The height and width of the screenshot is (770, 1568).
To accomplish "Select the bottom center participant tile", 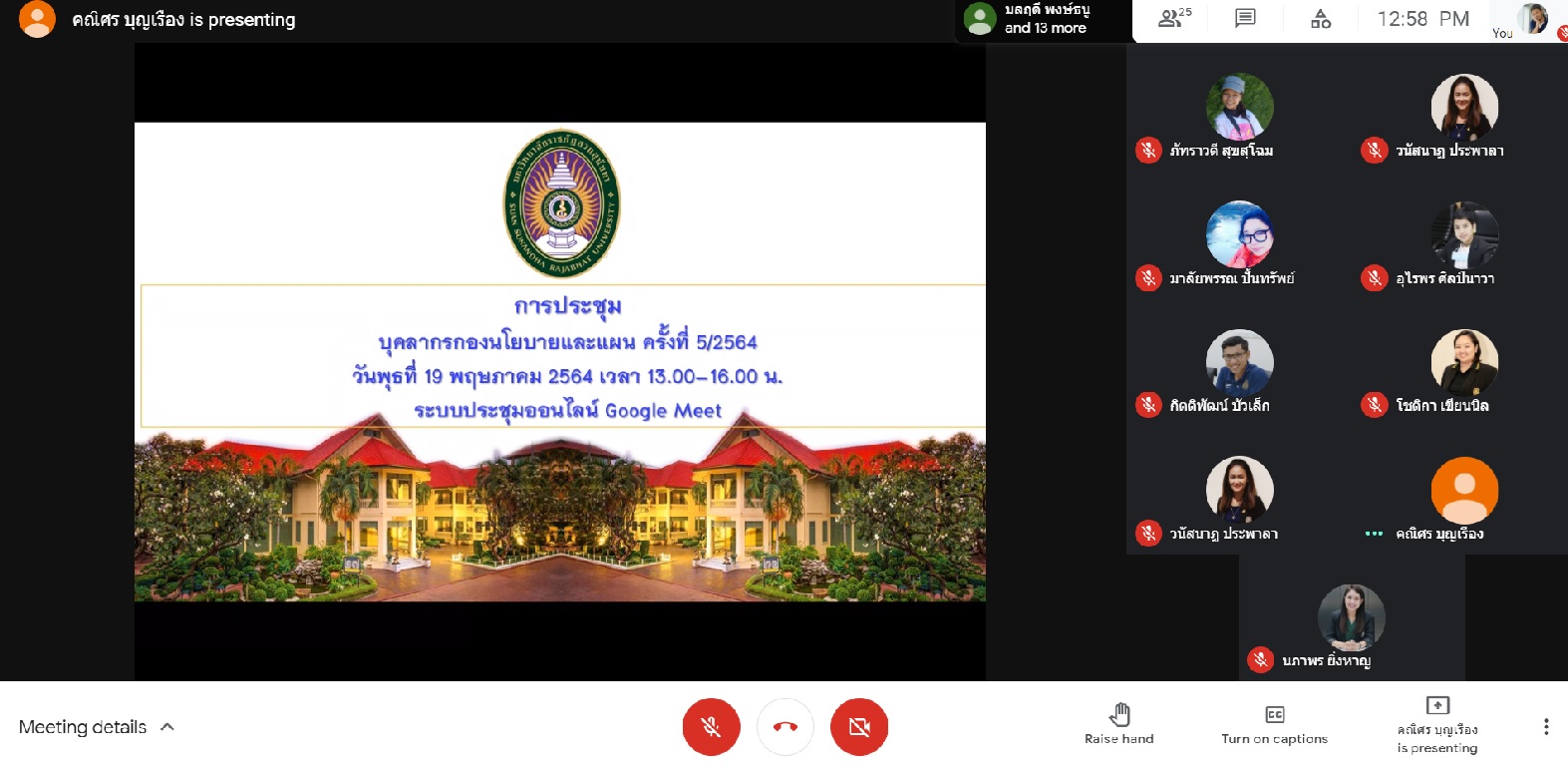I will (1351, 617).
